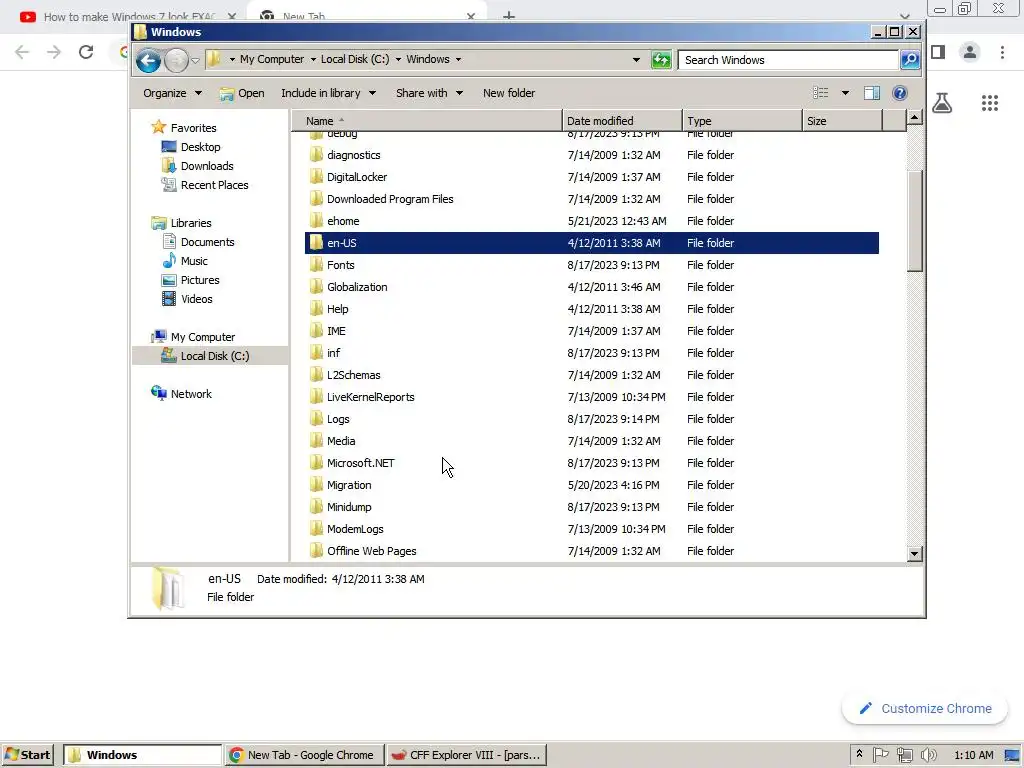
Task: Select the inf folder icon
Action: tap(316, 353)
